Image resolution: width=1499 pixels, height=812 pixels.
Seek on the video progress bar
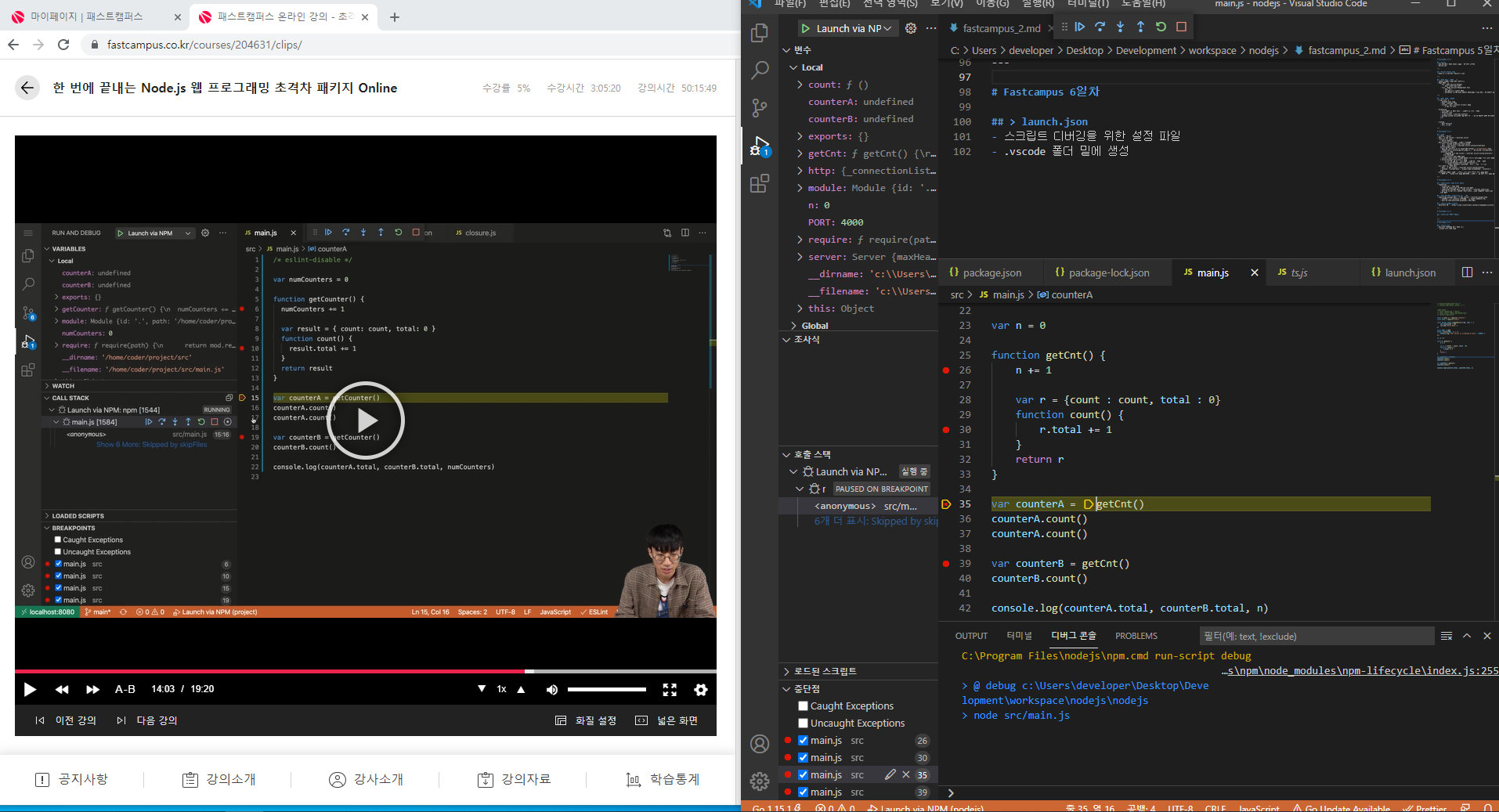pos(366,671)
